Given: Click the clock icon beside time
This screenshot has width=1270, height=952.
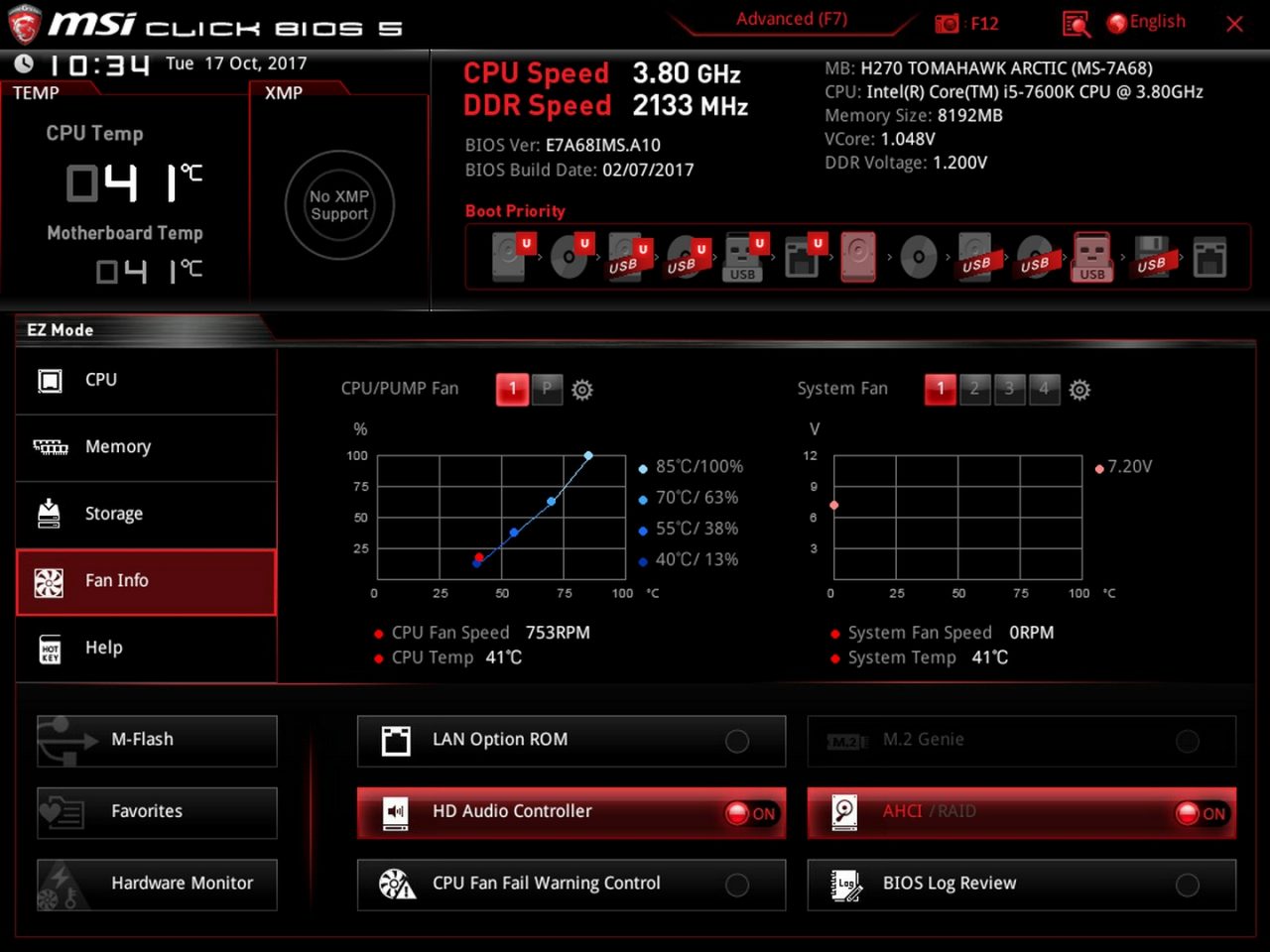Looking at the screenshot, I should (x=24, y=63).
